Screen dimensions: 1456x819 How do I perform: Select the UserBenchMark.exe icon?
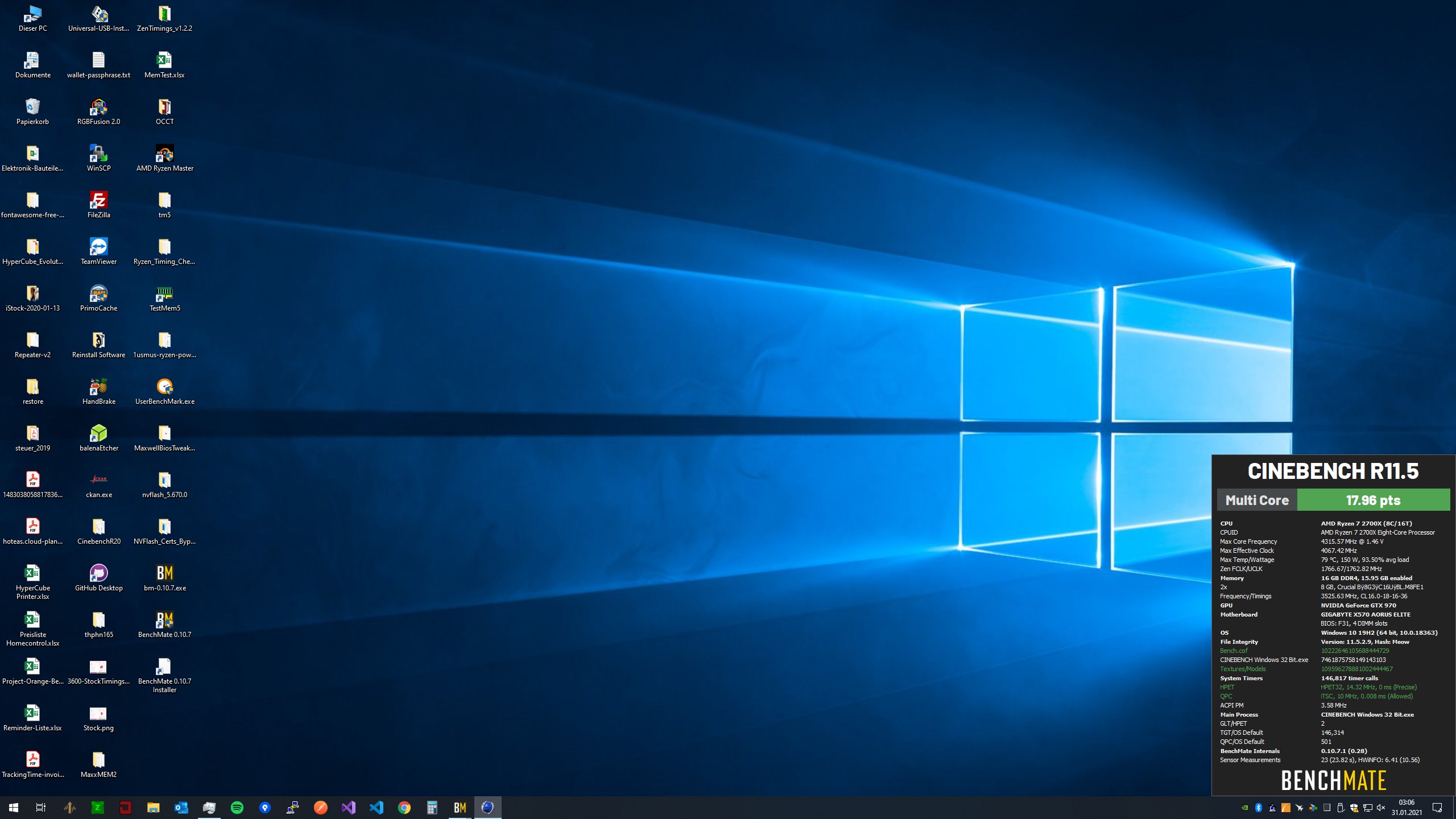point(164,391)
